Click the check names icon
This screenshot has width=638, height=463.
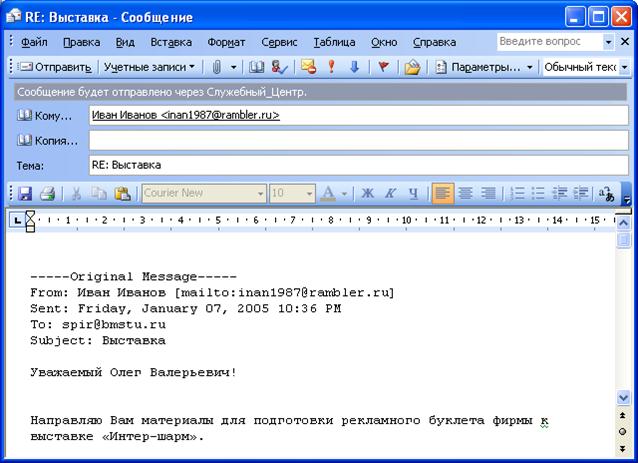pos(280,67)
